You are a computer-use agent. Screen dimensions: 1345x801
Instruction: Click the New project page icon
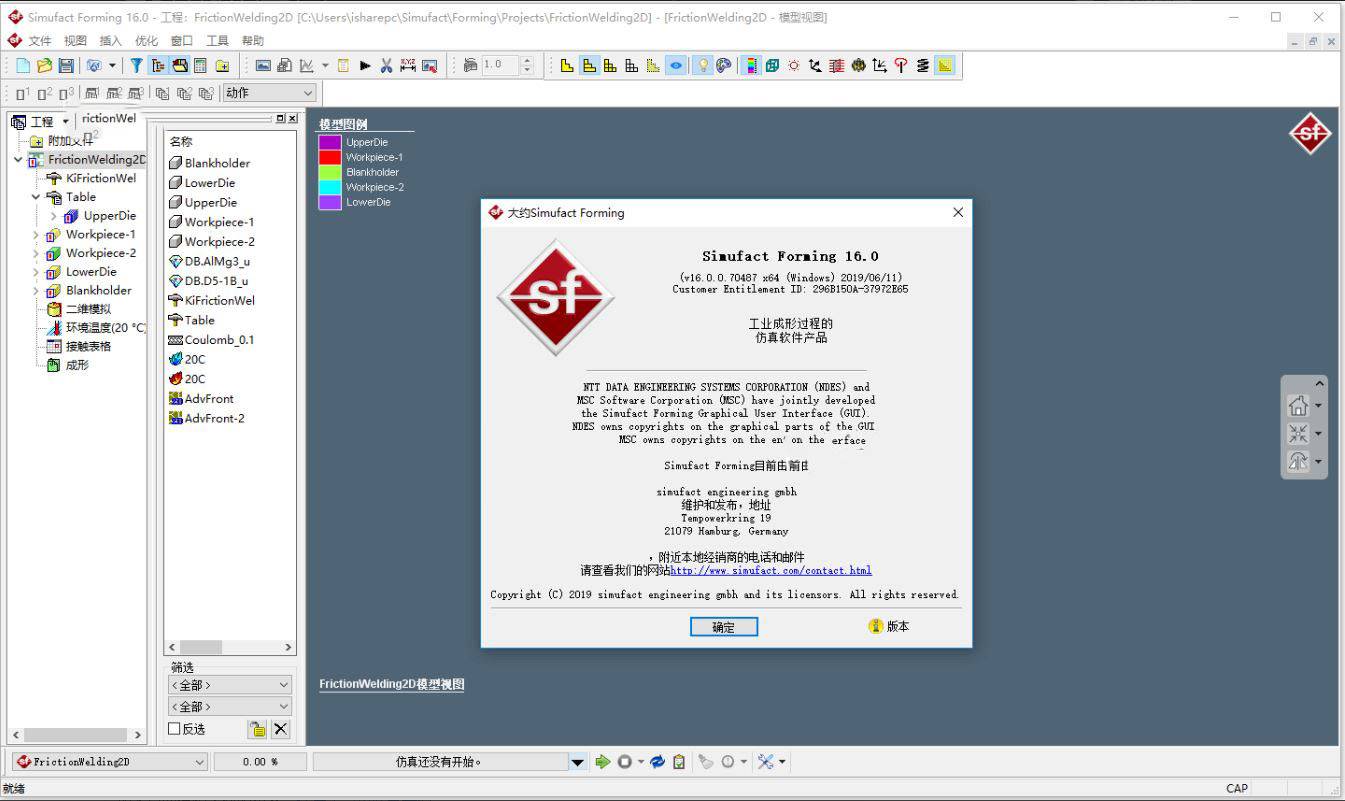coord(23,65)
